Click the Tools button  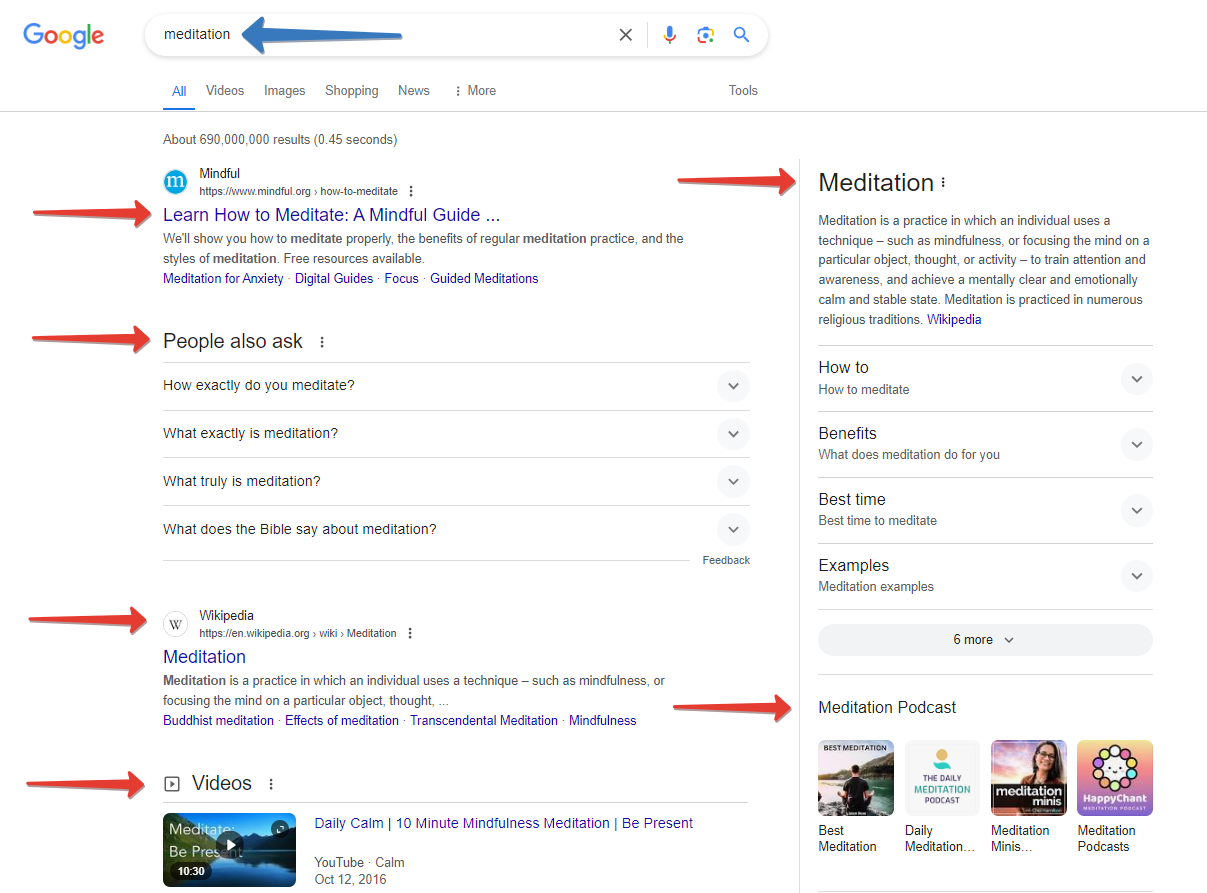click(743, 91)
